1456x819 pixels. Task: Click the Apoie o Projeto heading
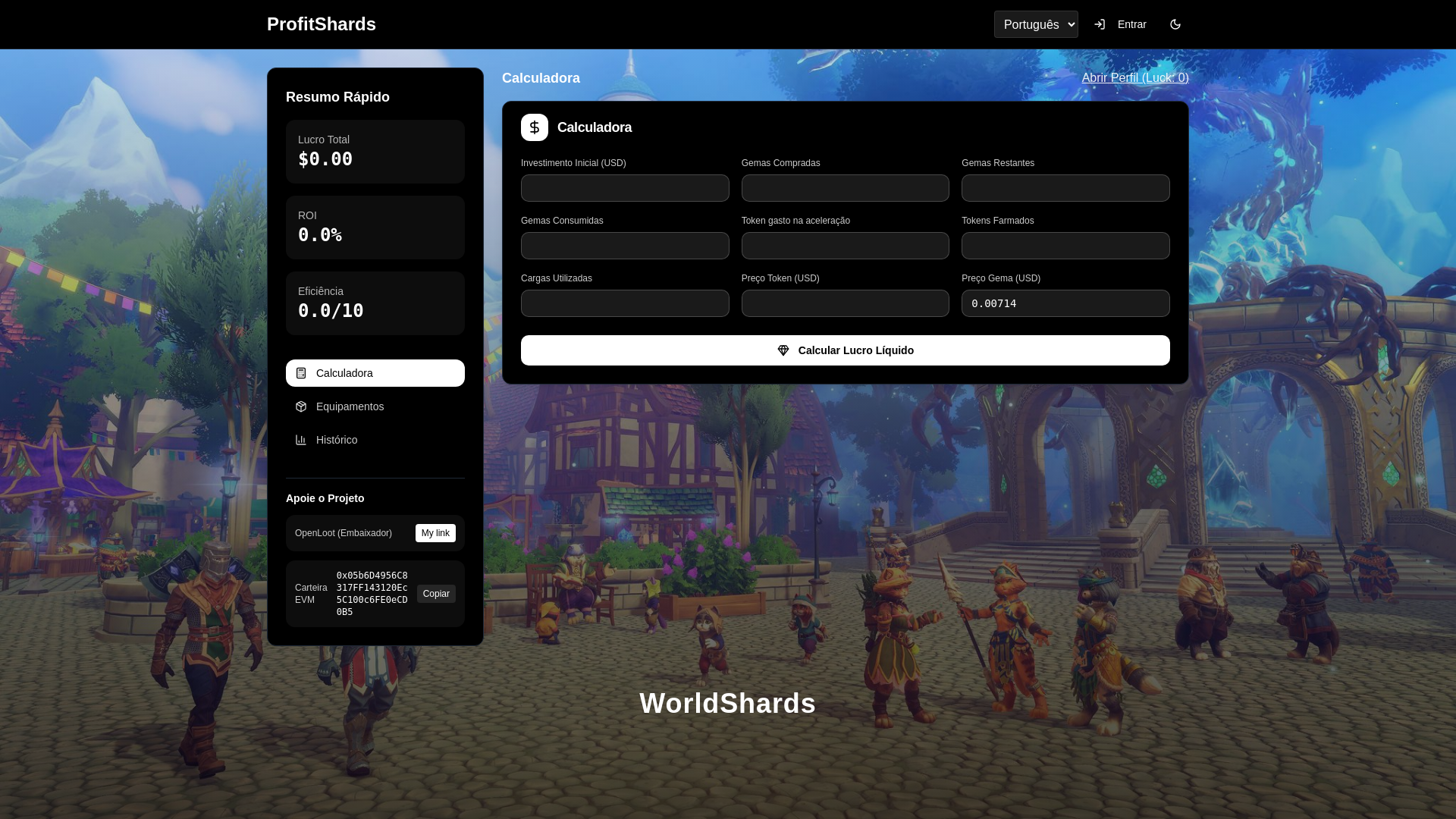coord(325,498)
